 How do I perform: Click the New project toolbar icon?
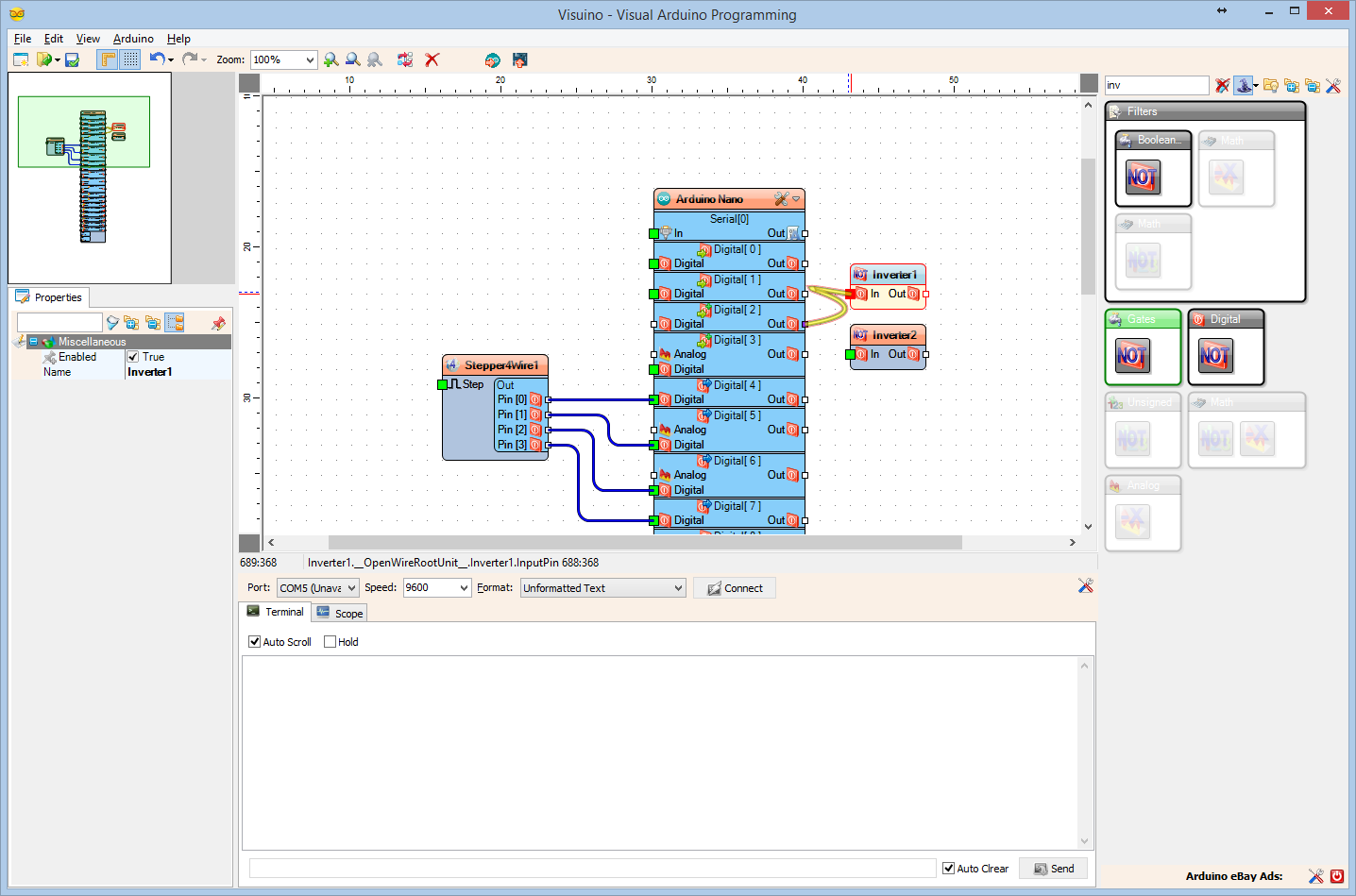click(21, 59)
